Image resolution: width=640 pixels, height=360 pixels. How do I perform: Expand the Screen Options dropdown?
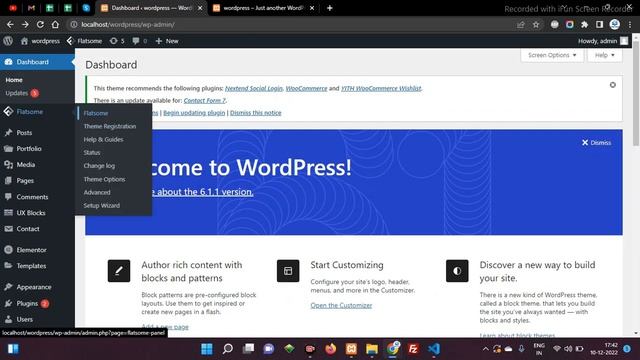coord(552,55)
